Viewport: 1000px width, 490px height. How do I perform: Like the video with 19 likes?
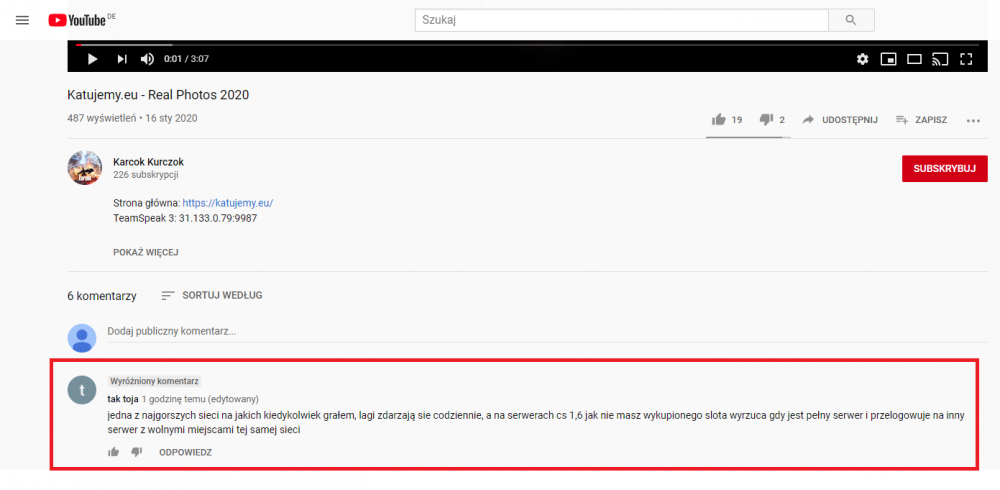coord(727,119)
